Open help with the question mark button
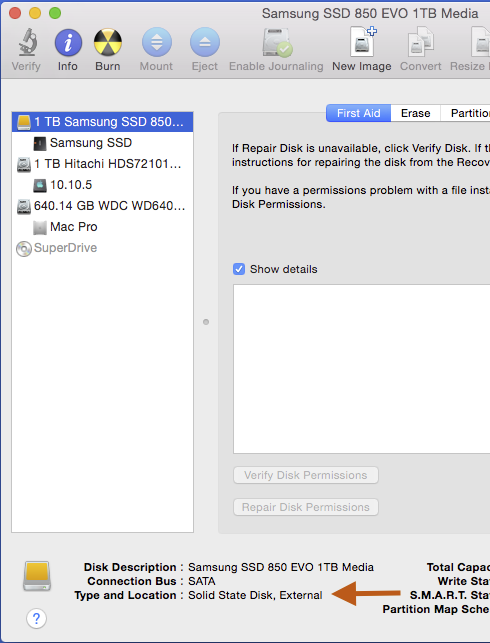Screen dimensions: 490x643 [36, 618]
